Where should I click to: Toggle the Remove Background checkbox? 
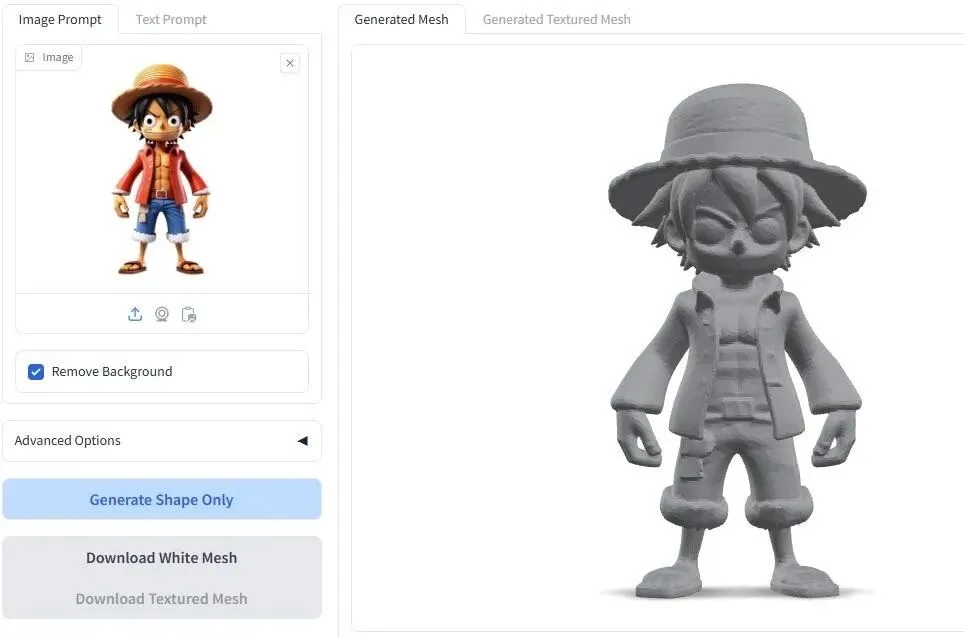click(x=36, y=372)
